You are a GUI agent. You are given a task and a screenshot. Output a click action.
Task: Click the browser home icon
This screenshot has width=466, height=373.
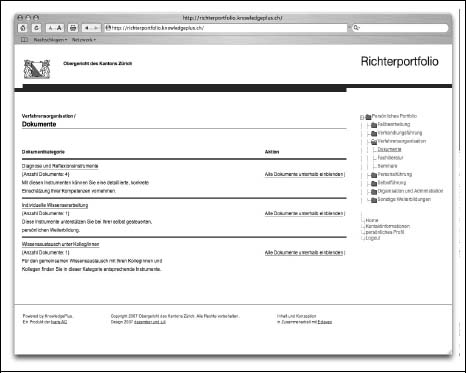click(x=23, y=28)
